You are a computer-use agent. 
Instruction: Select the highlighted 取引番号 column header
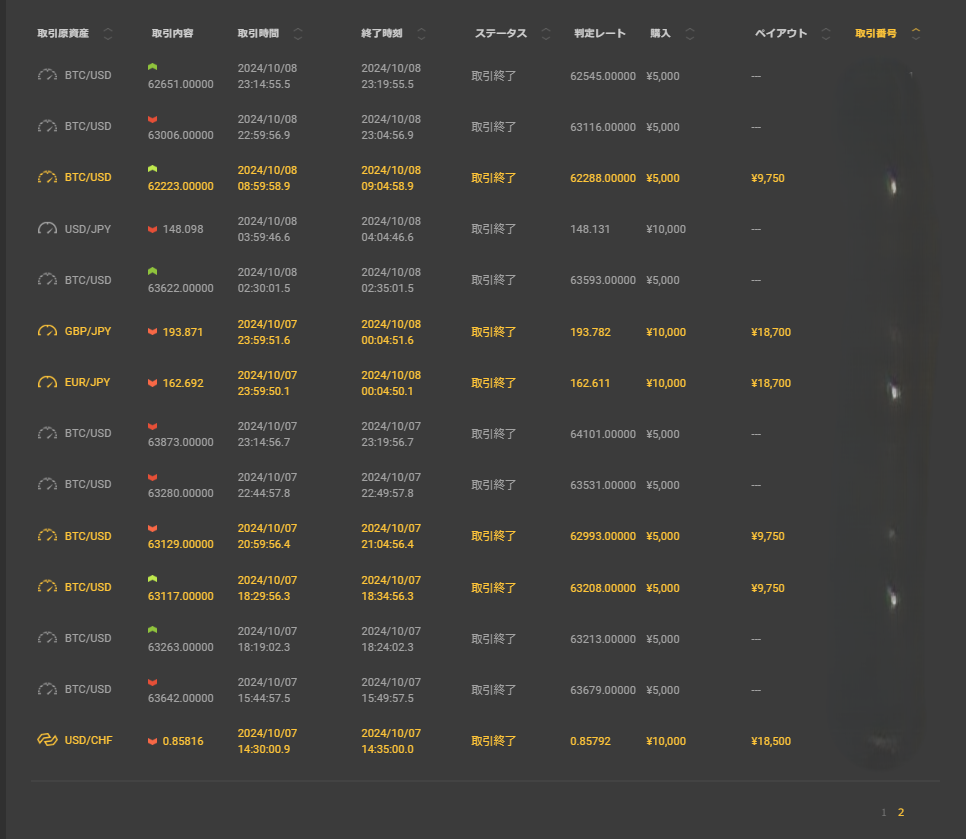pos(876,34)
